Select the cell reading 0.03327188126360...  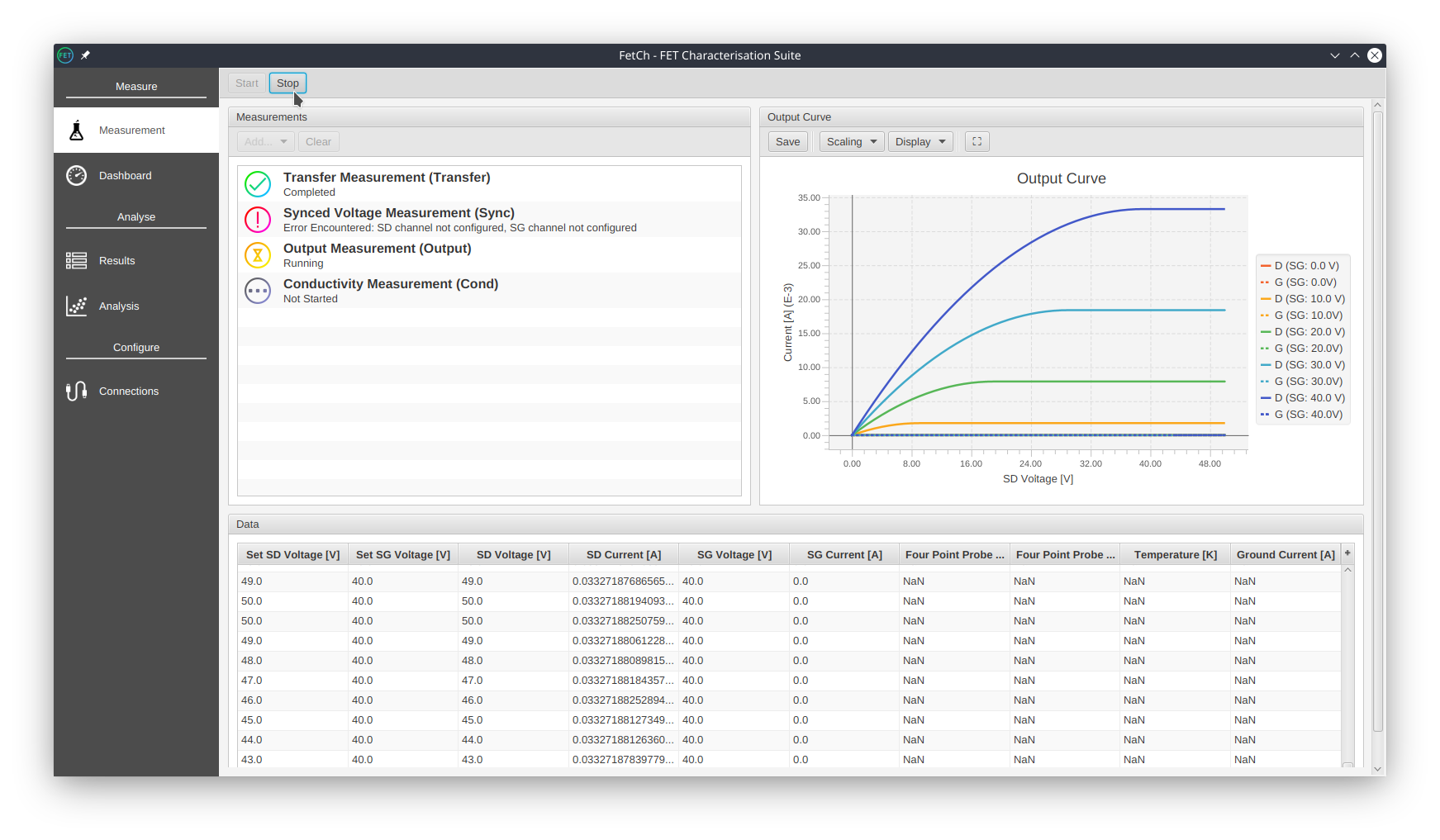pos(624,740)
